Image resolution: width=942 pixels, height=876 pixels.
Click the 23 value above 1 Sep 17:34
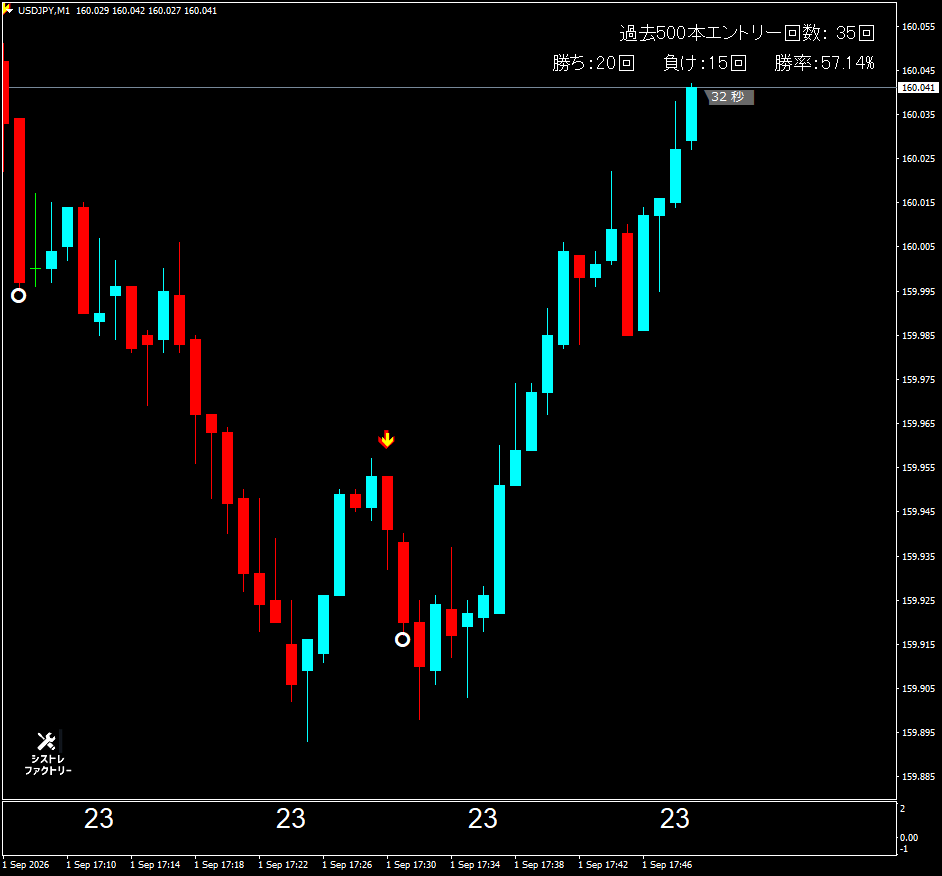tap(483, 818)
